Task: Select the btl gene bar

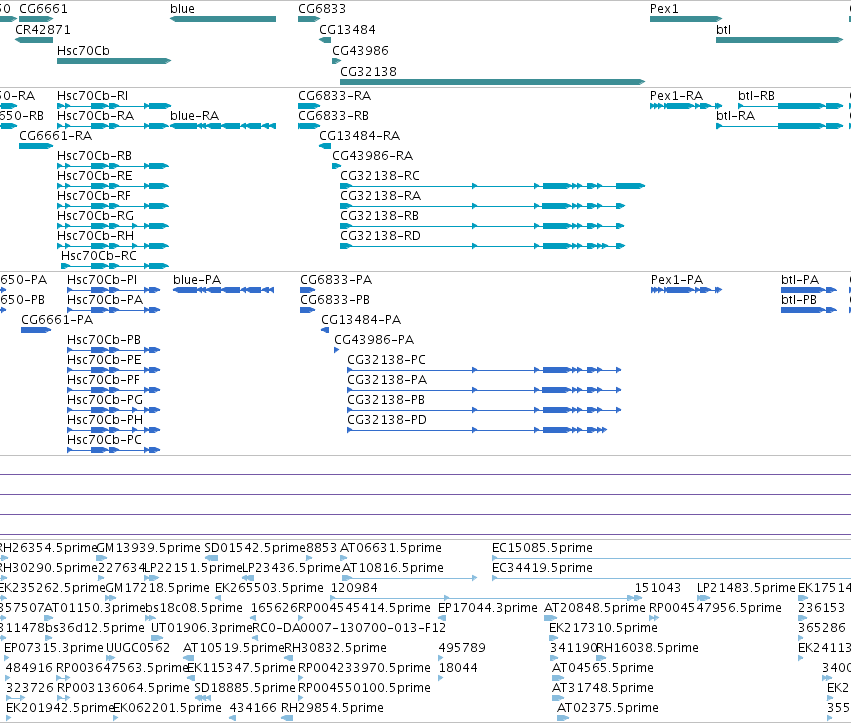Action: pyautogui.click(x=779, y=40)
